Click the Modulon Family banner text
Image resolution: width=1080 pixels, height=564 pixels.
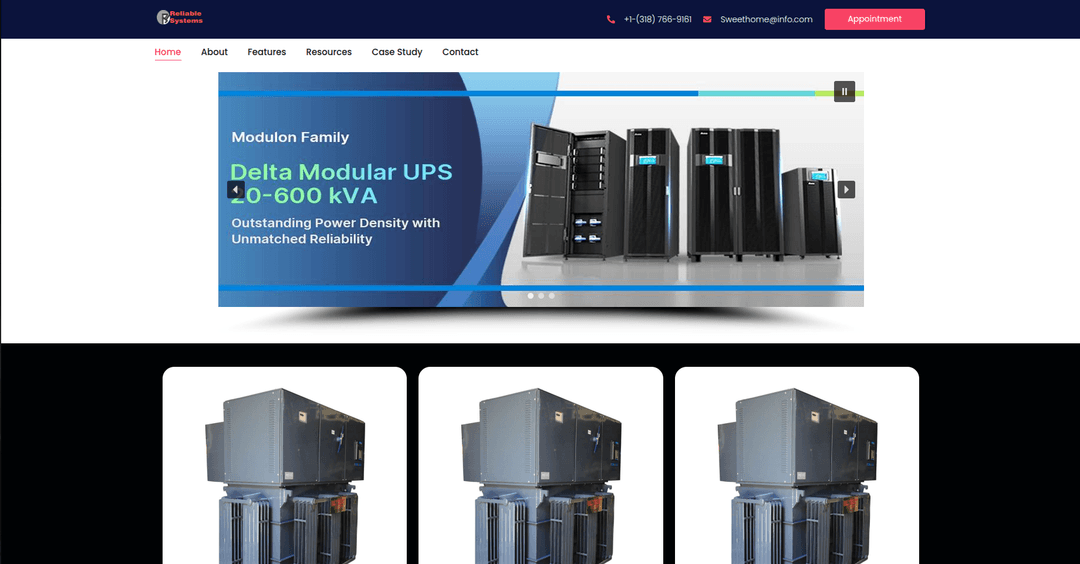pos(290,137)
